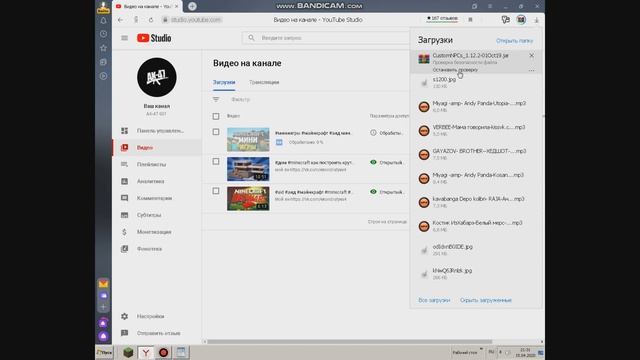This screenshot has height=360, width=640.
Task: Open the mail icon in the browser sidebar
Action: point(103,284)
